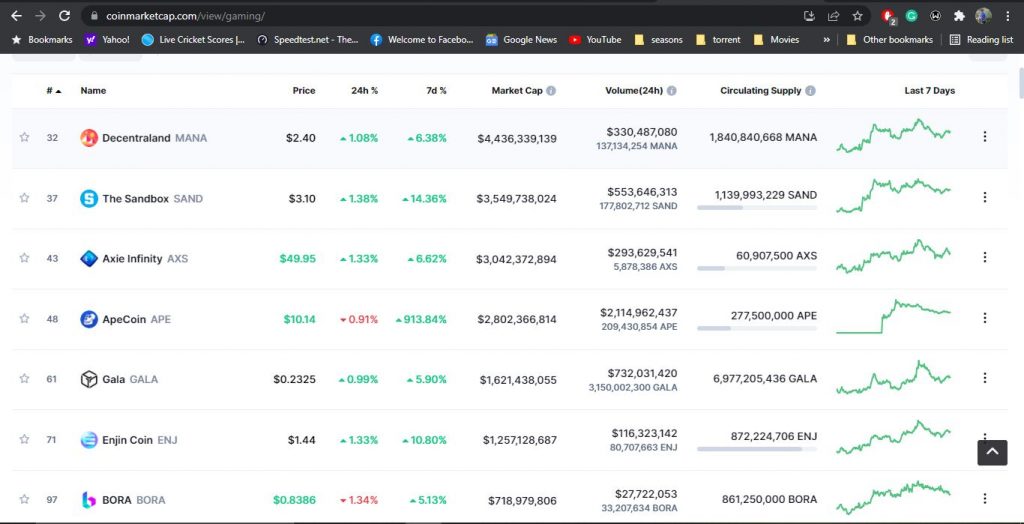The width and height of the screenshot is (1024, 524).
Task: Open Axie Infinity coin page link
Action: (145, 259)
